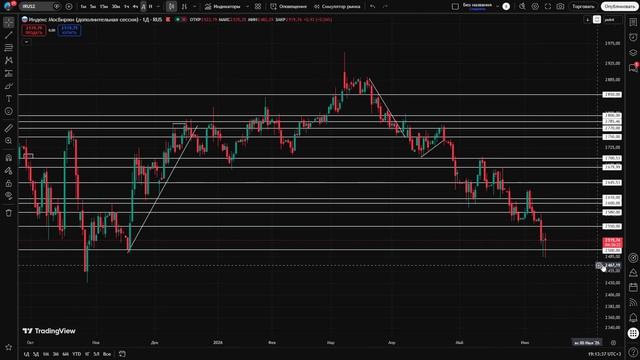Click the 2850.00 horizontal line price label

pos(612,95)
